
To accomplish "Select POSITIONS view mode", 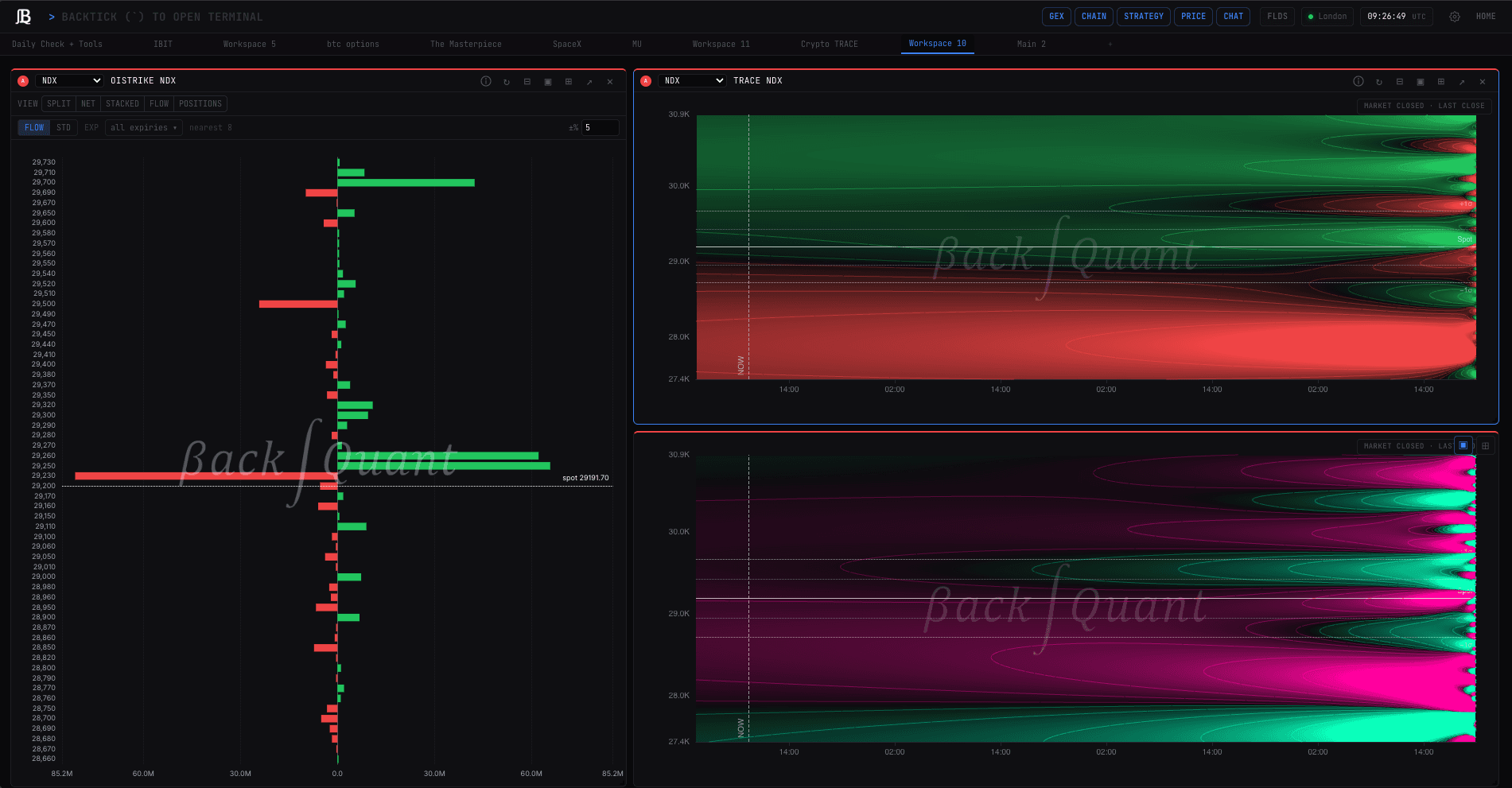I will coord(200,104).
